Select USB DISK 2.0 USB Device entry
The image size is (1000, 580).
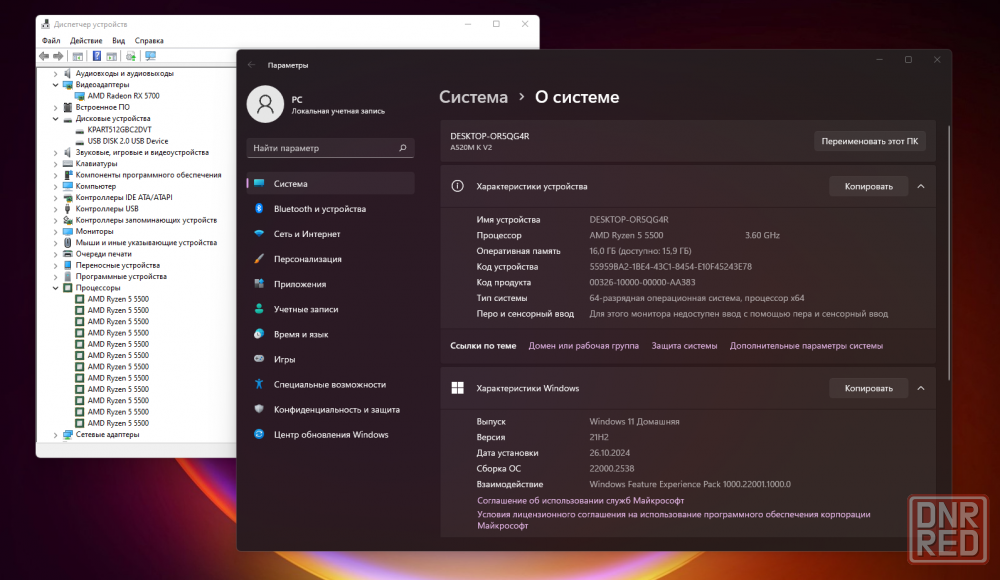pos(128,141)
